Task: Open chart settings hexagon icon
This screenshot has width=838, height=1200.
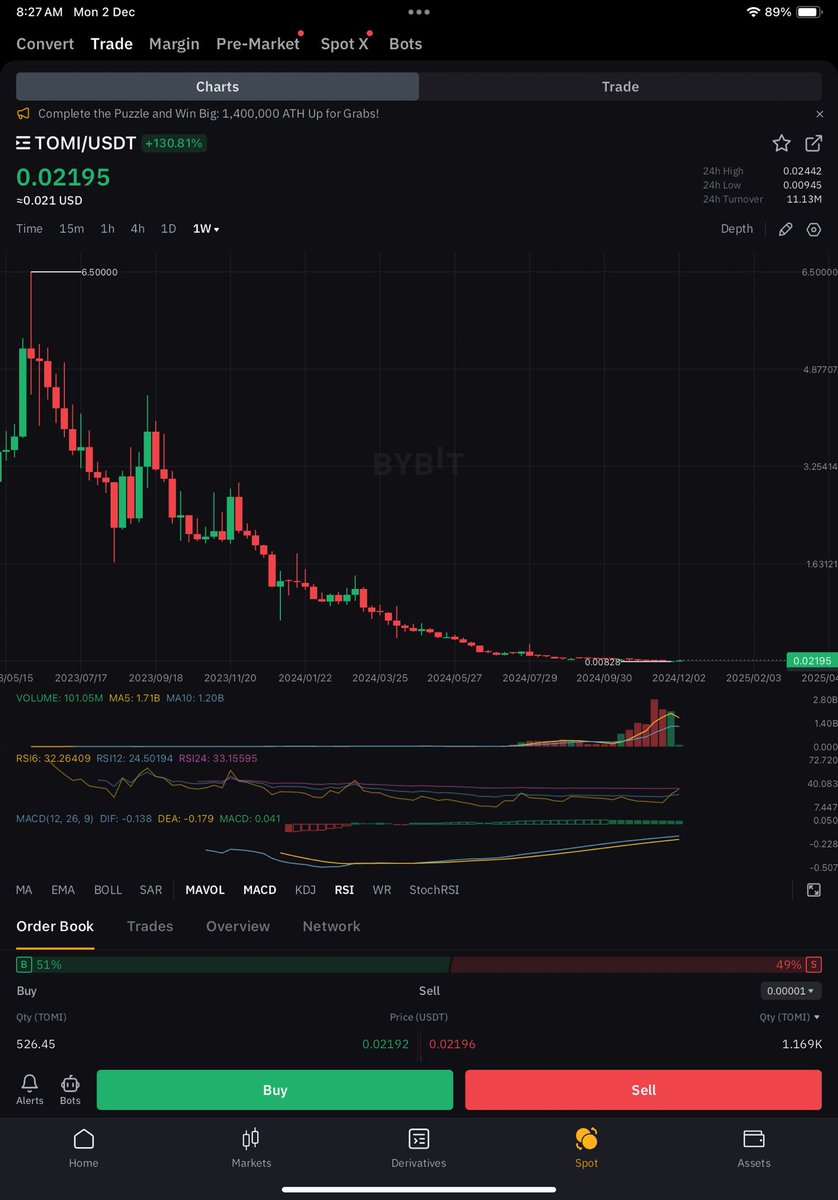Action: pyautogui.click(x=813, y=229)
